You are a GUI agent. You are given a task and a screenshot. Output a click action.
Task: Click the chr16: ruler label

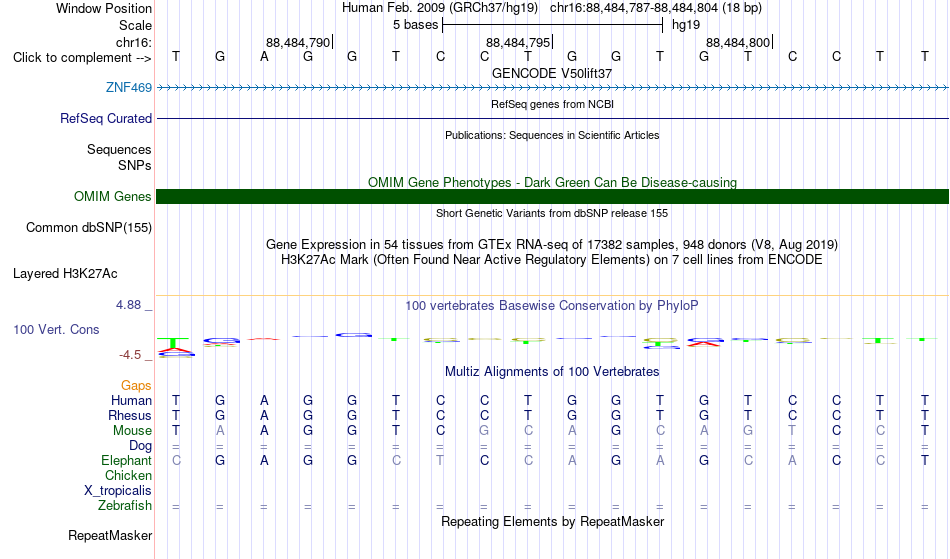point(134,42)
